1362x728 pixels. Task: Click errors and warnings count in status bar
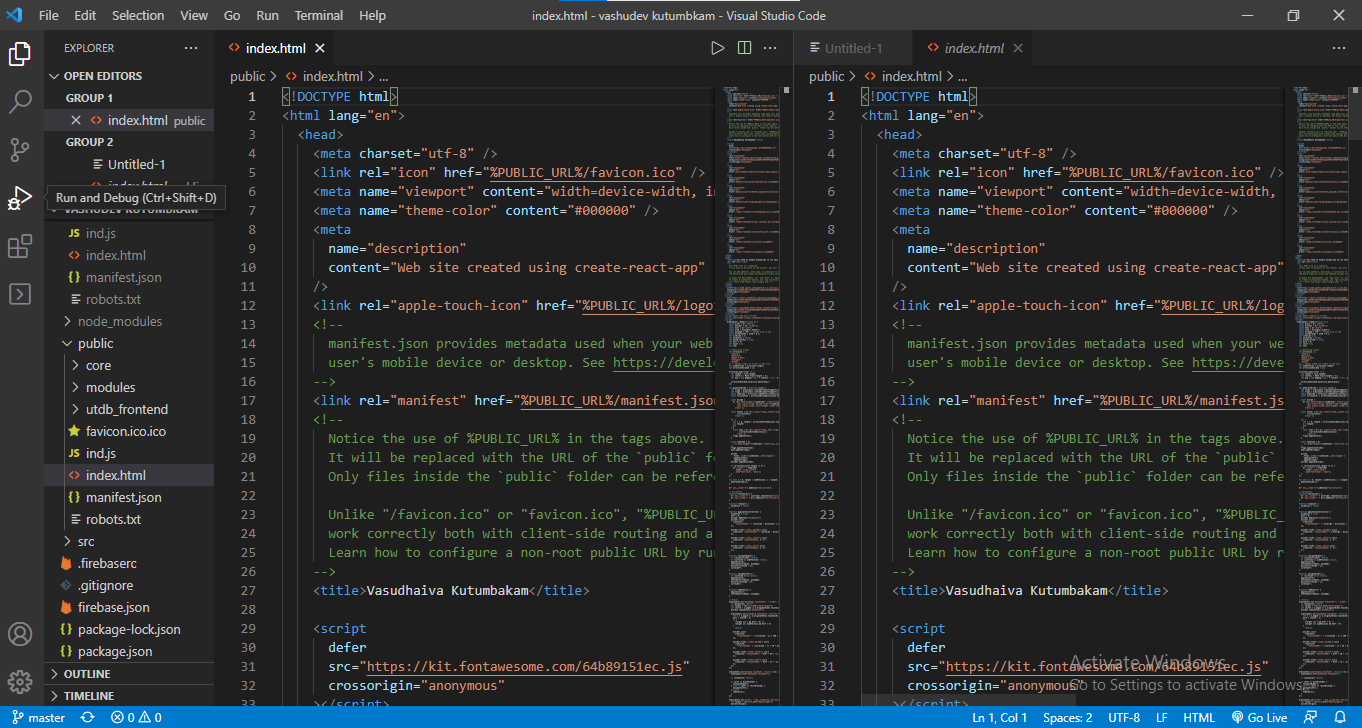[x=136, y=718]
